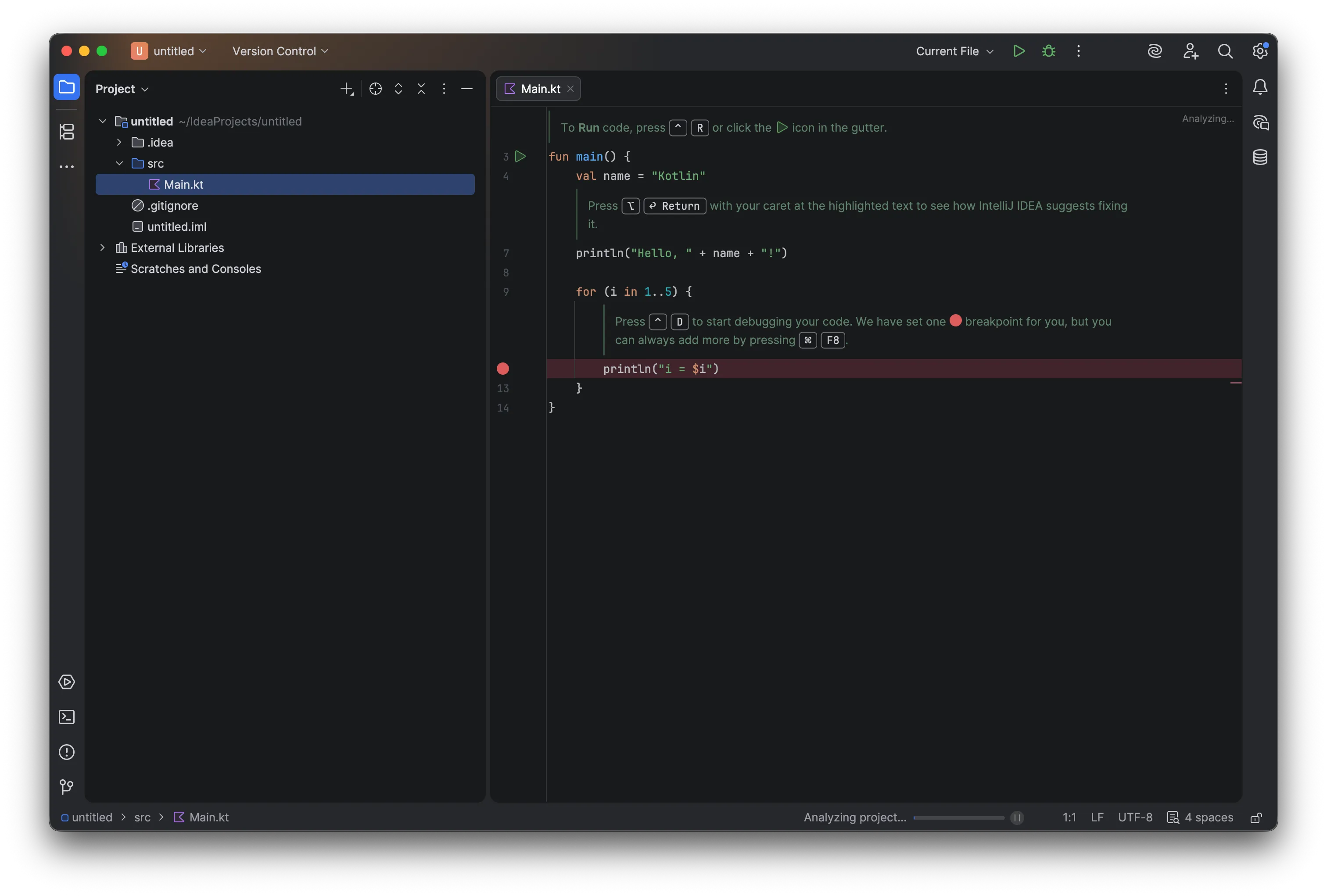
Task: Run main via the gutter play arrow
Action: pyautogui.click(x=520, y=157)
